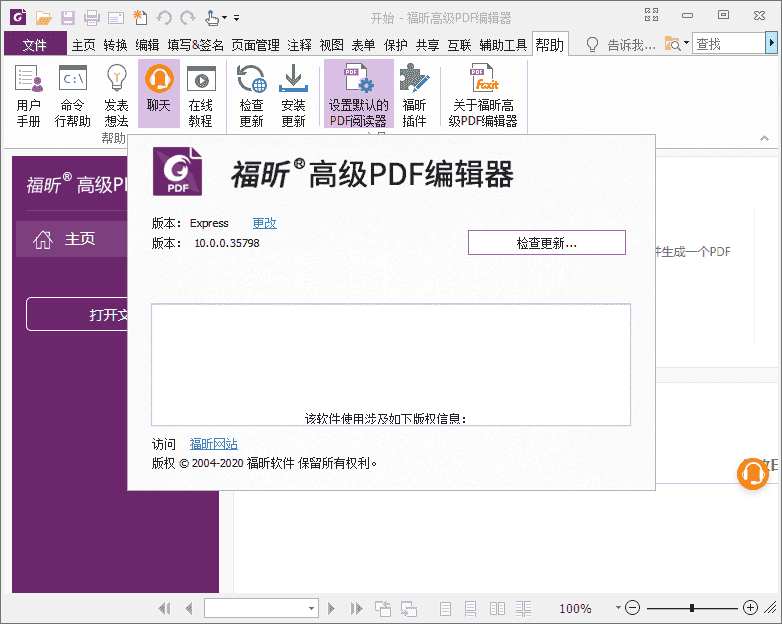Start a Chat (聊天) session
The image size is (782, 624).
click(159, 94)
